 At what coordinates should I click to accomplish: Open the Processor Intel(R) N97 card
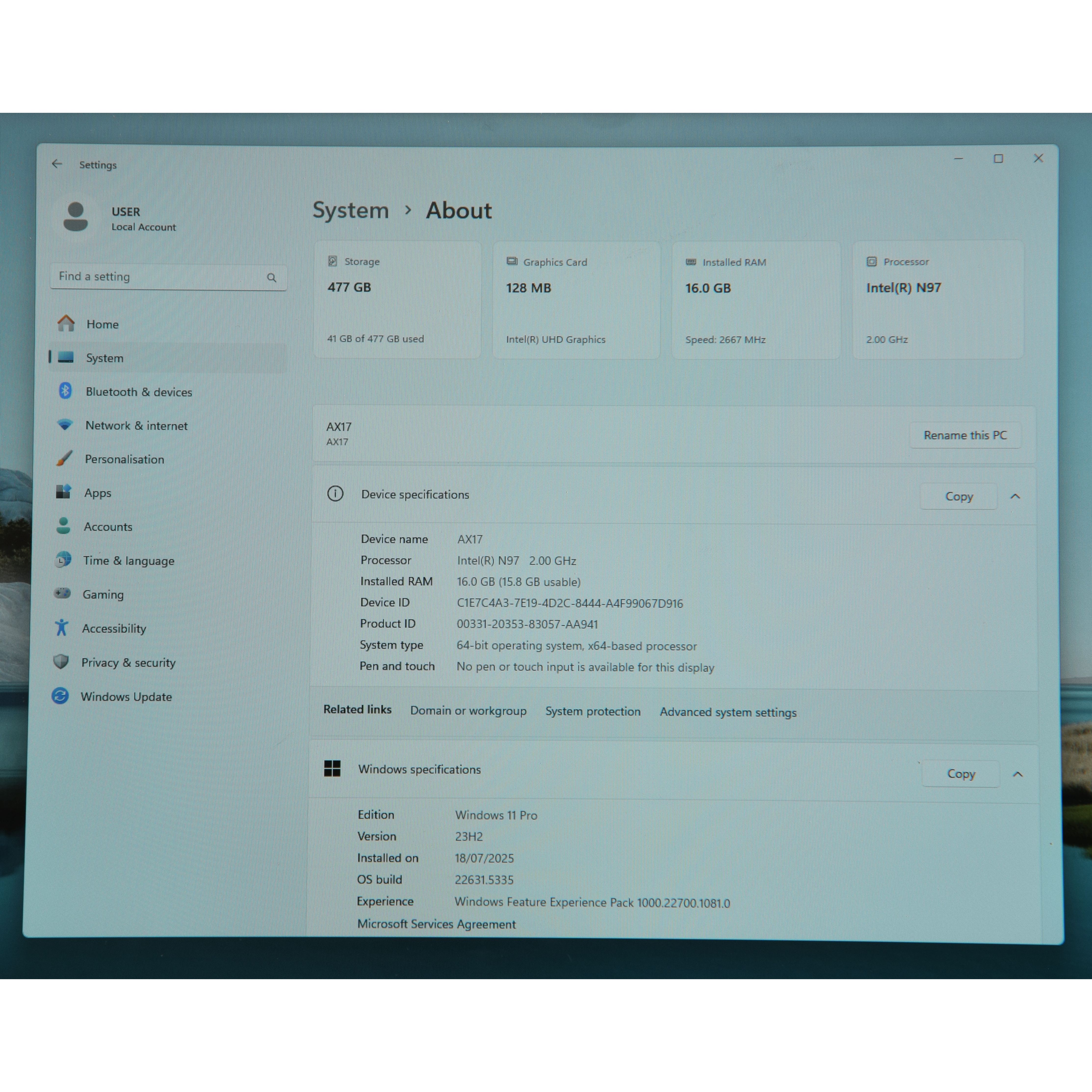click(938, 299)
